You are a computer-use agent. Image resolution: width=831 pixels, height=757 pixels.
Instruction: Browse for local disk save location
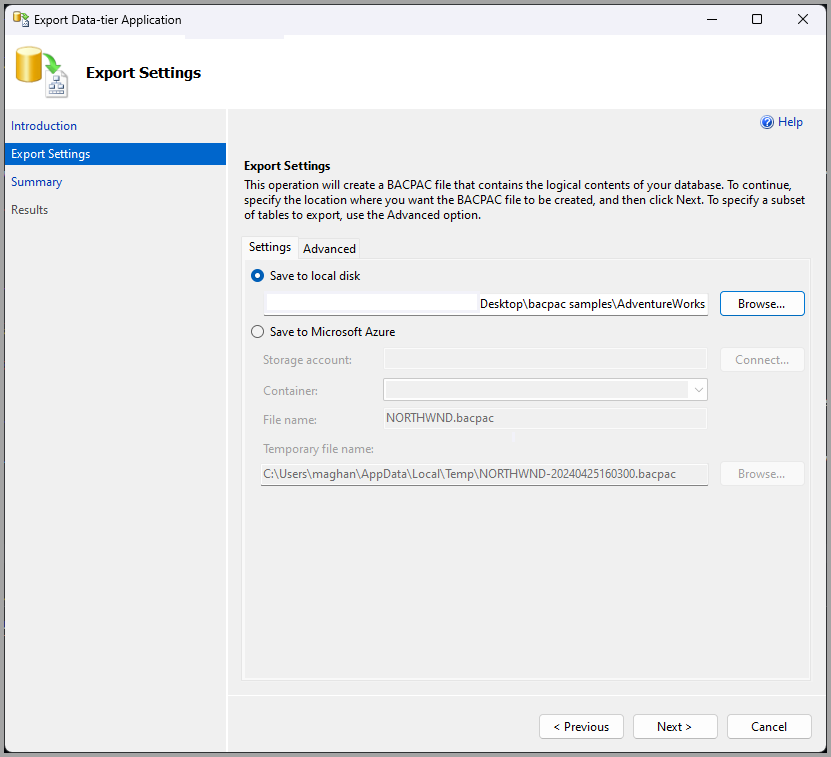pos(762,303)
